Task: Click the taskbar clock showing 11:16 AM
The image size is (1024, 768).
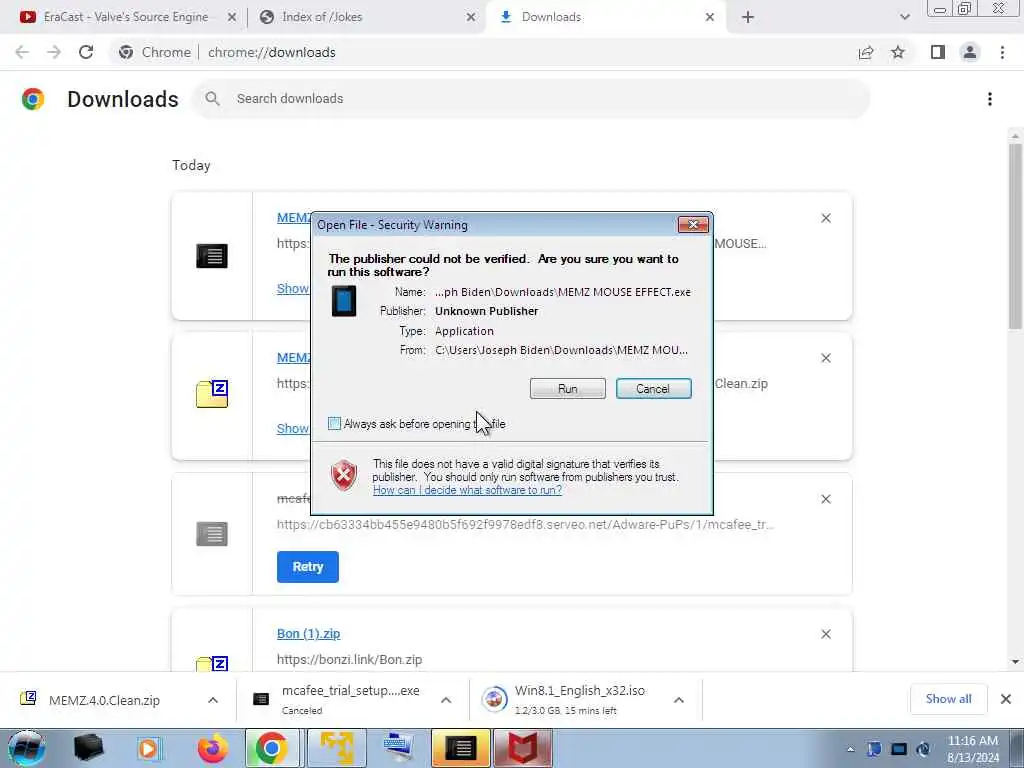Action: click(x=973, y=749)
